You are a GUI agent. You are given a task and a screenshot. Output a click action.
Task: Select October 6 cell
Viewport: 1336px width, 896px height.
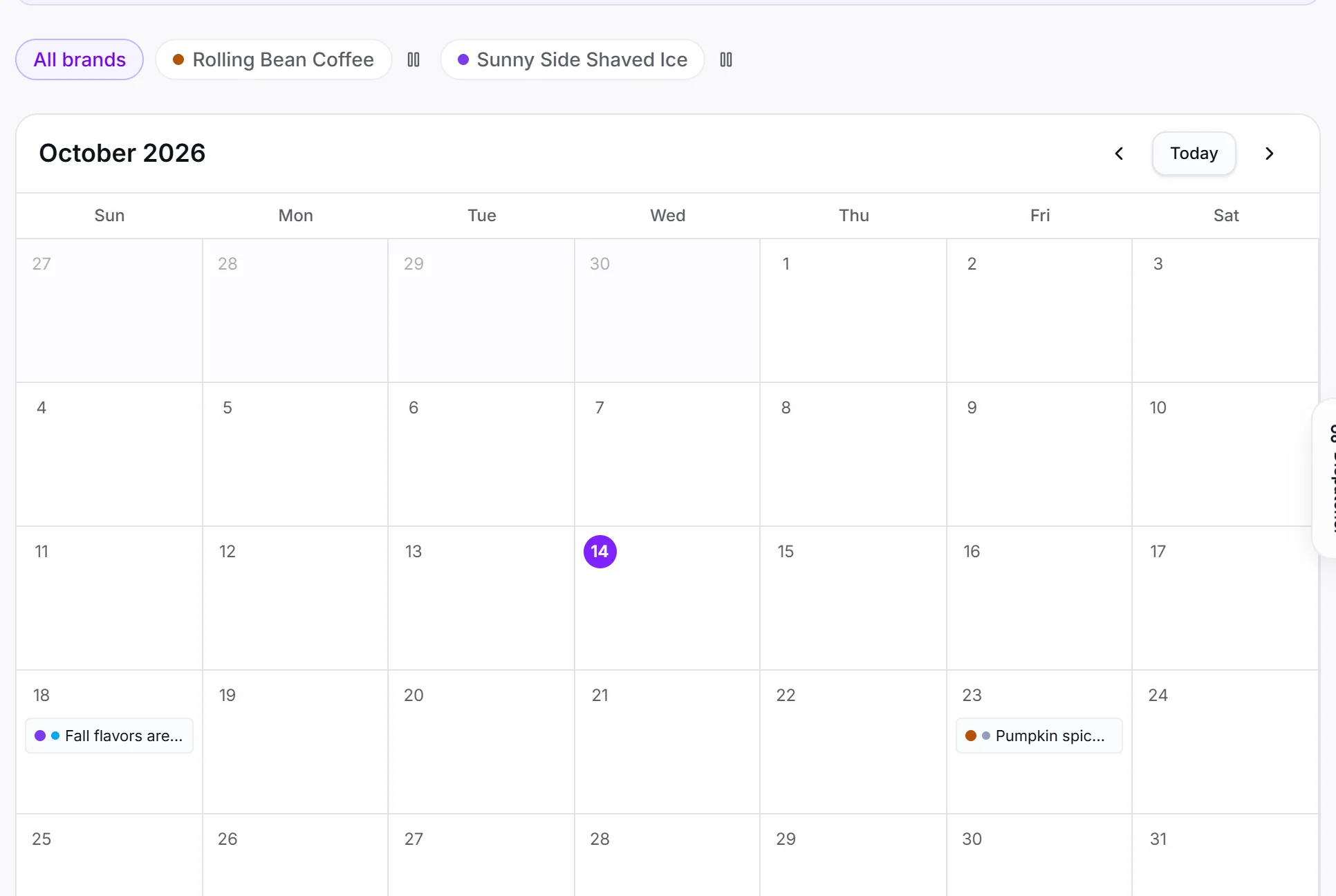click(x=481, y=454)
